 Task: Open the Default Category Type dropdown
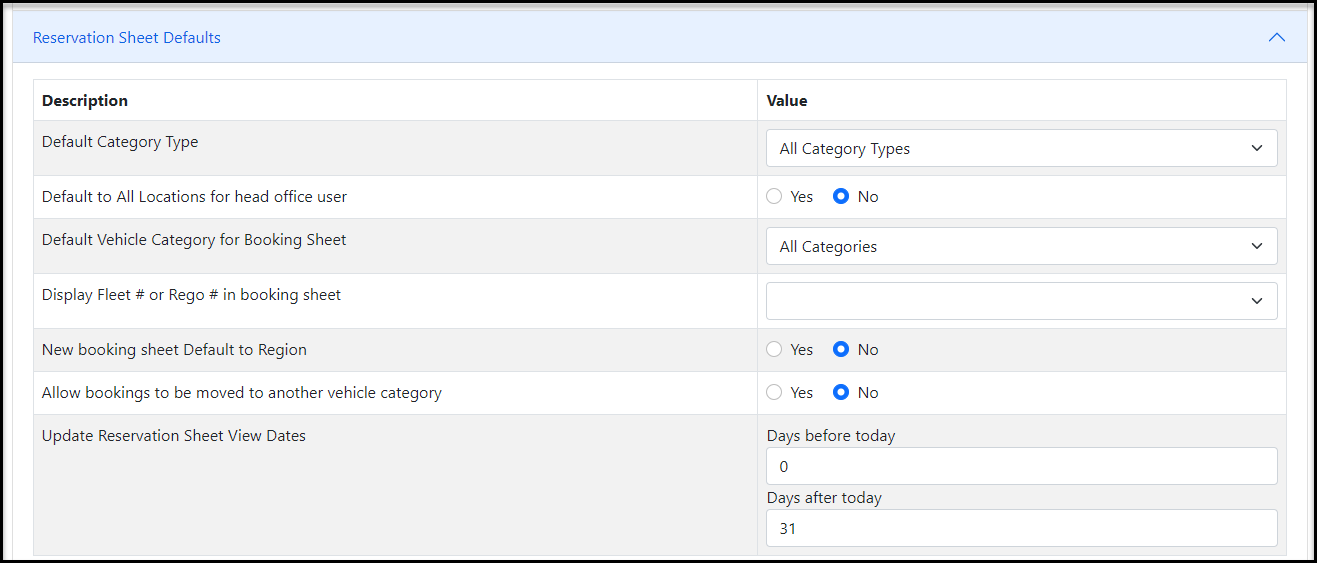1022,148
